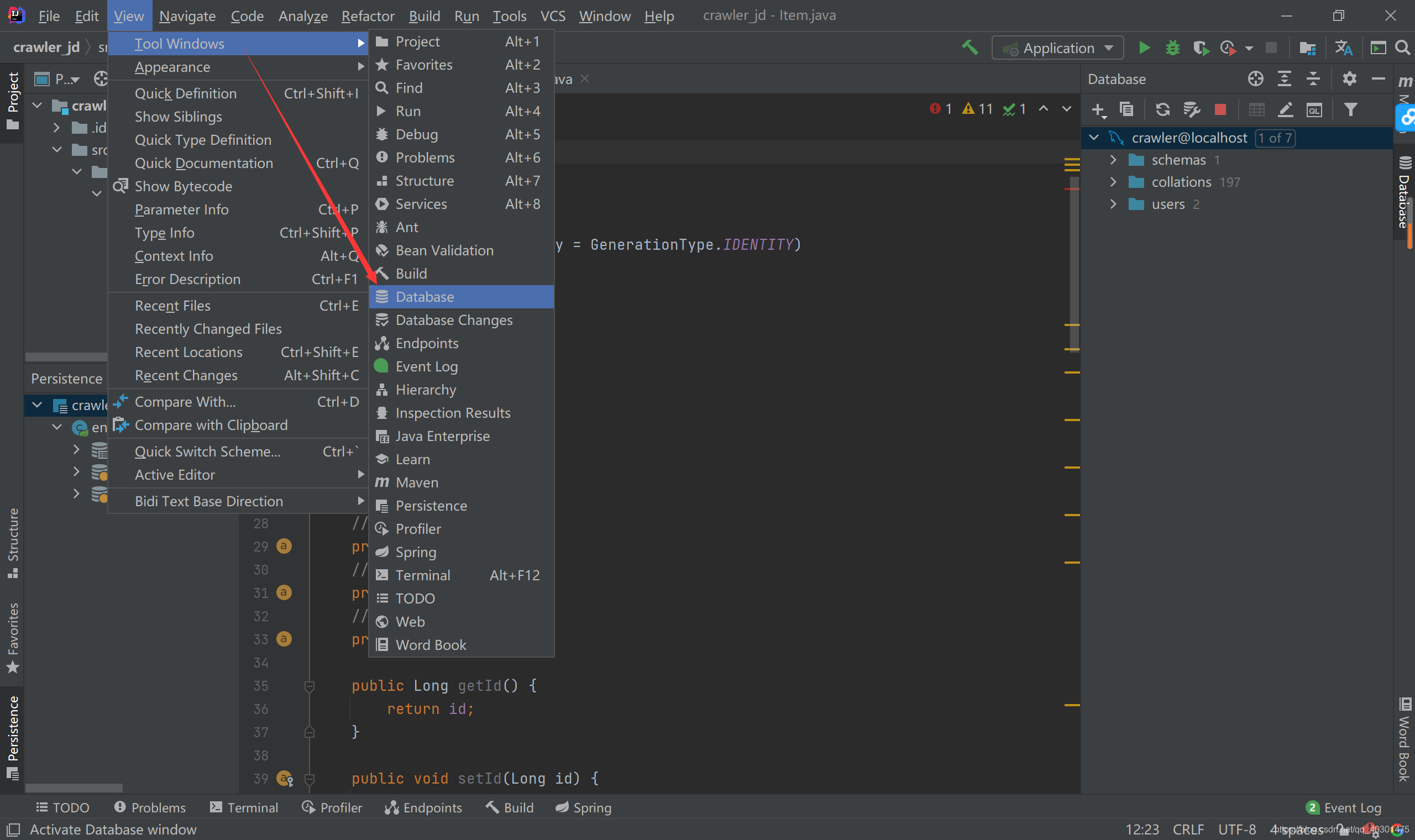Start debugging with the bug icon
This screenshot has width=1415, height=840.
(1172, 48)
